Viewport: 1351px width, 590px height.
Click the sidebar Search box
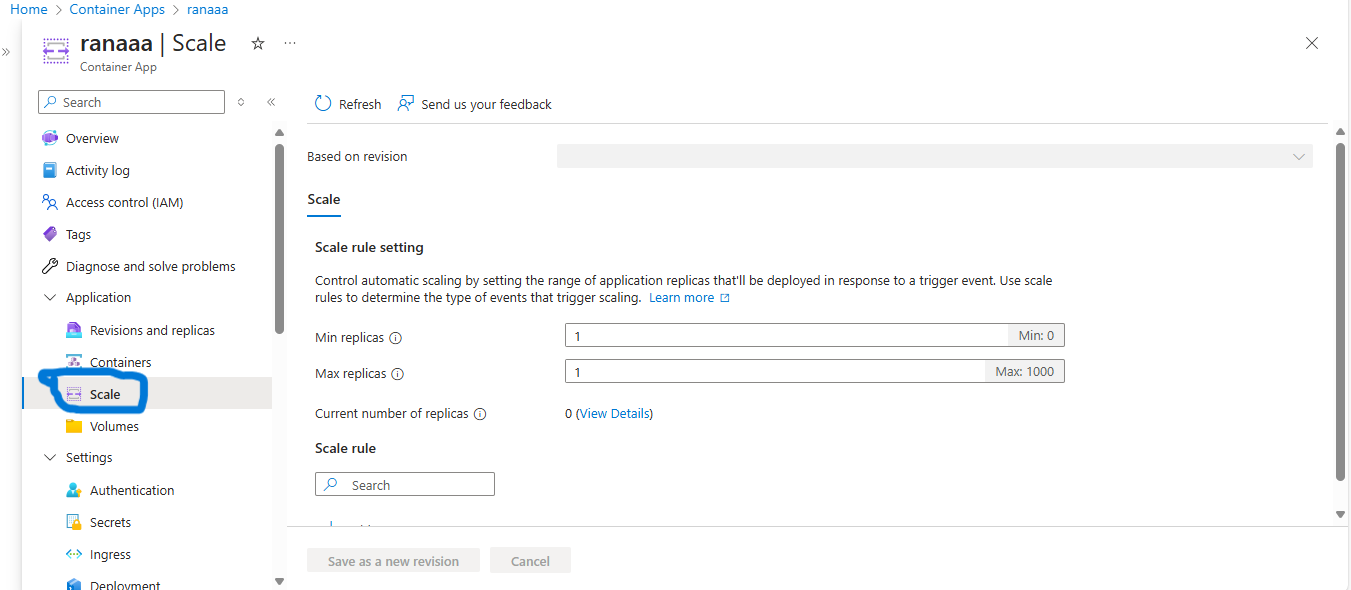coord(131,102)
